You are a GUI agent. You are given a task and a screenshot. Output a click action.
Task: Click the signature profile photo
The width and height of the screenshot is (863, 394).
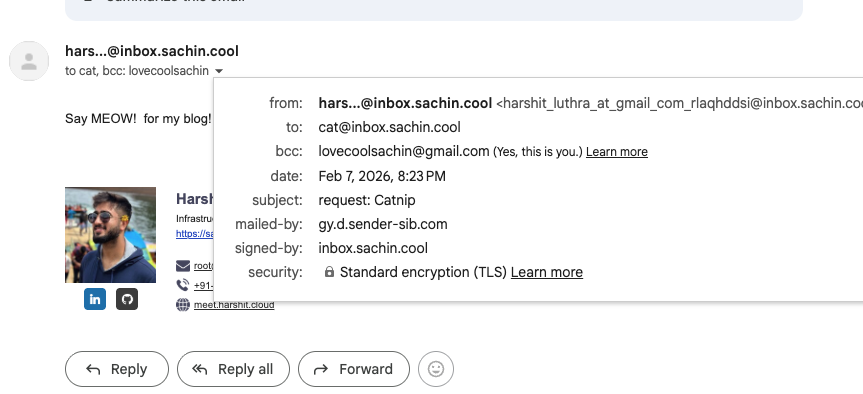coord(110,235)
